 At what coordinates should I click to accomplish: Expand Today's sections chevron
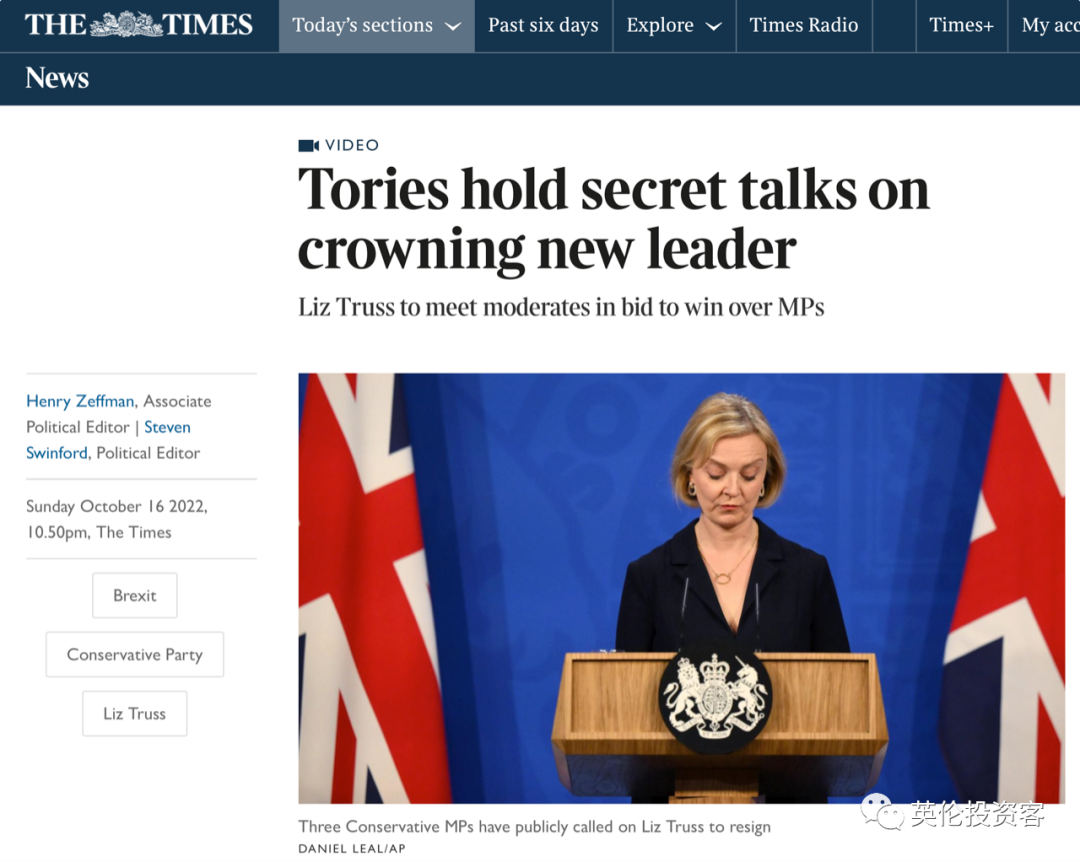coord(453,26)
